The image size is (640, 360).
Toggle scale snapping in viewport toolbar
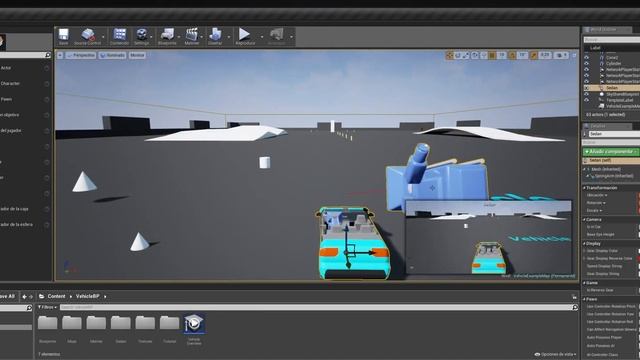point(534,55)
